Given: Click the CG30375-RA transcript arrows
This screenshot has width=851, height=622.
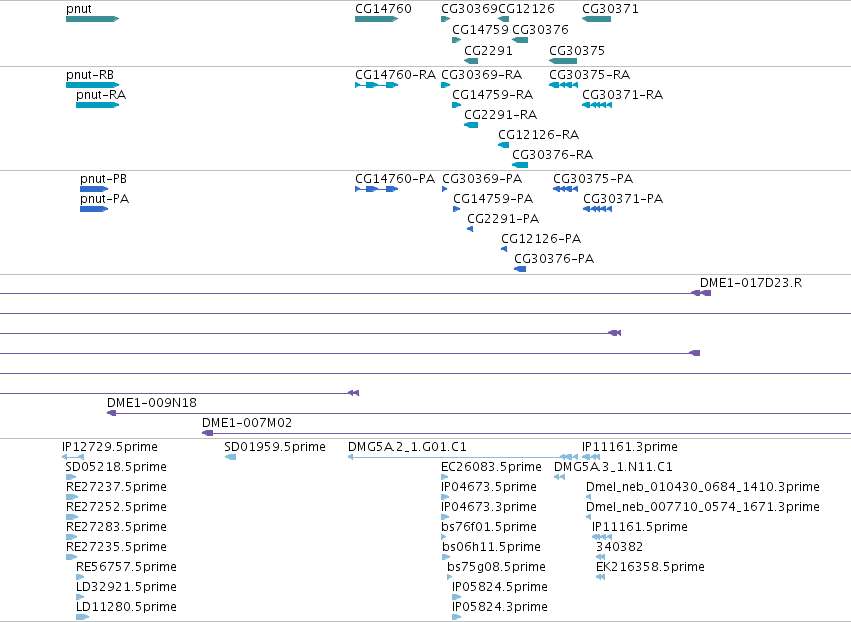Looking at the screenshot, I should coord(563,85).
